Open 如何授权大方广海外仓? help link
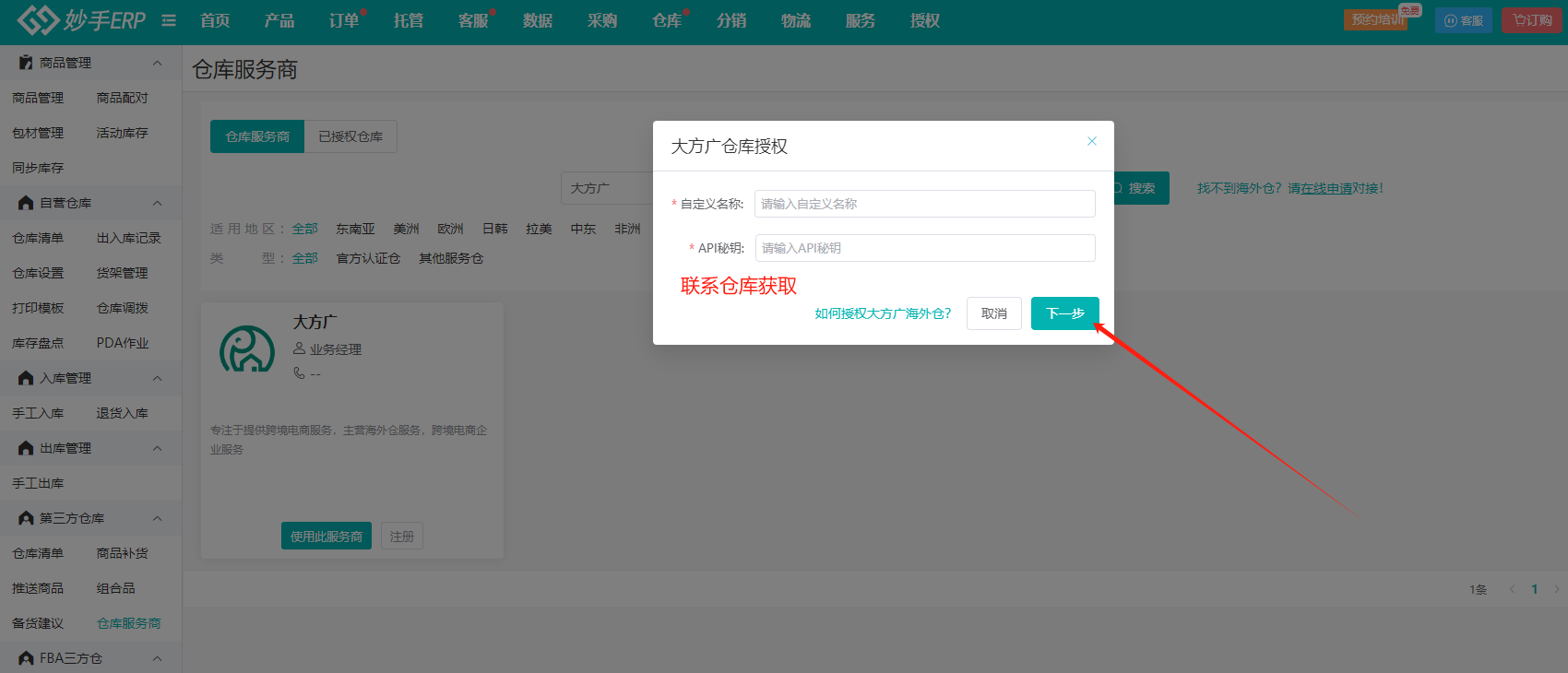1568x673 pixels. [x=883, y=313]
